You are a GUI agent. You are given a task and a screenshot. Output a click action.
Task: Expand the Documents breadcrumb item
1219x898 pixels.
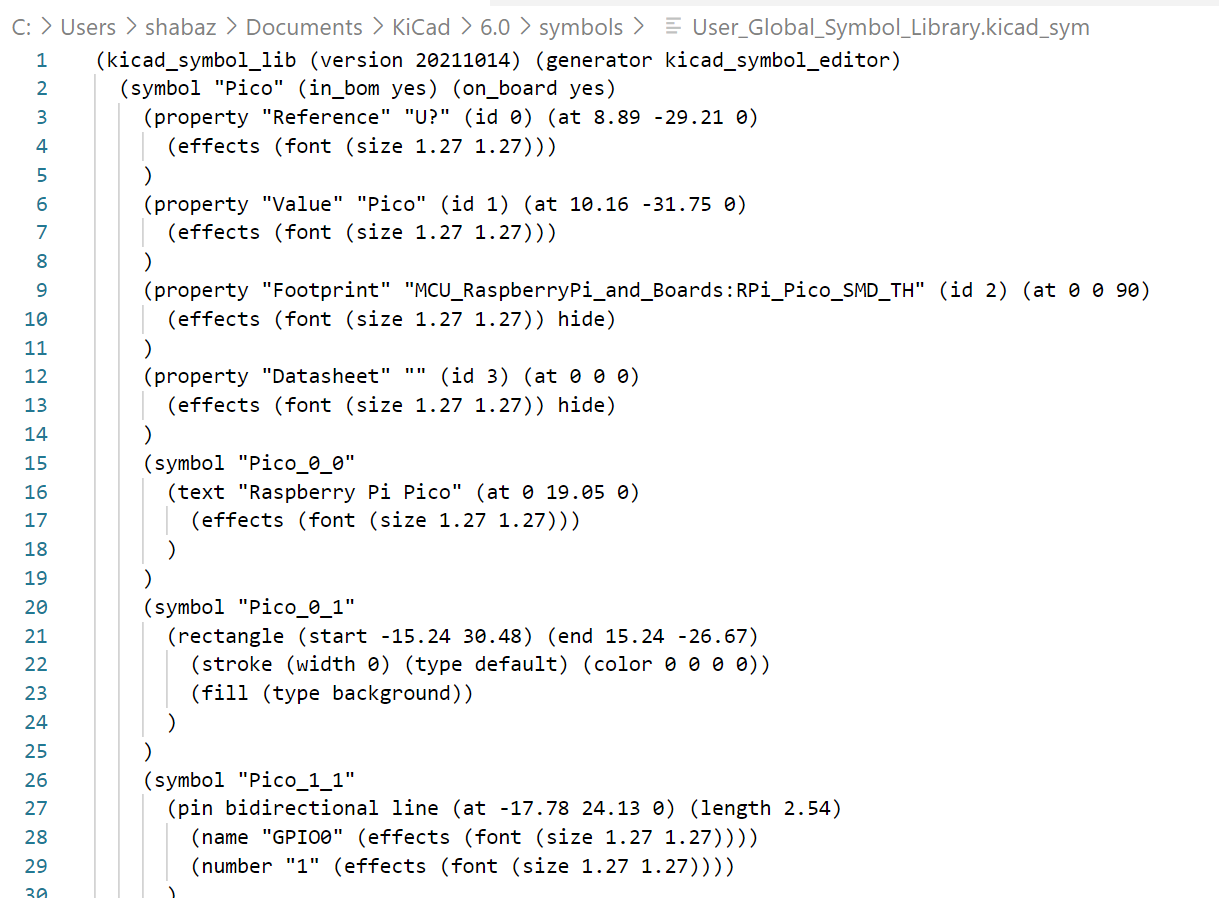coord(304,28)
